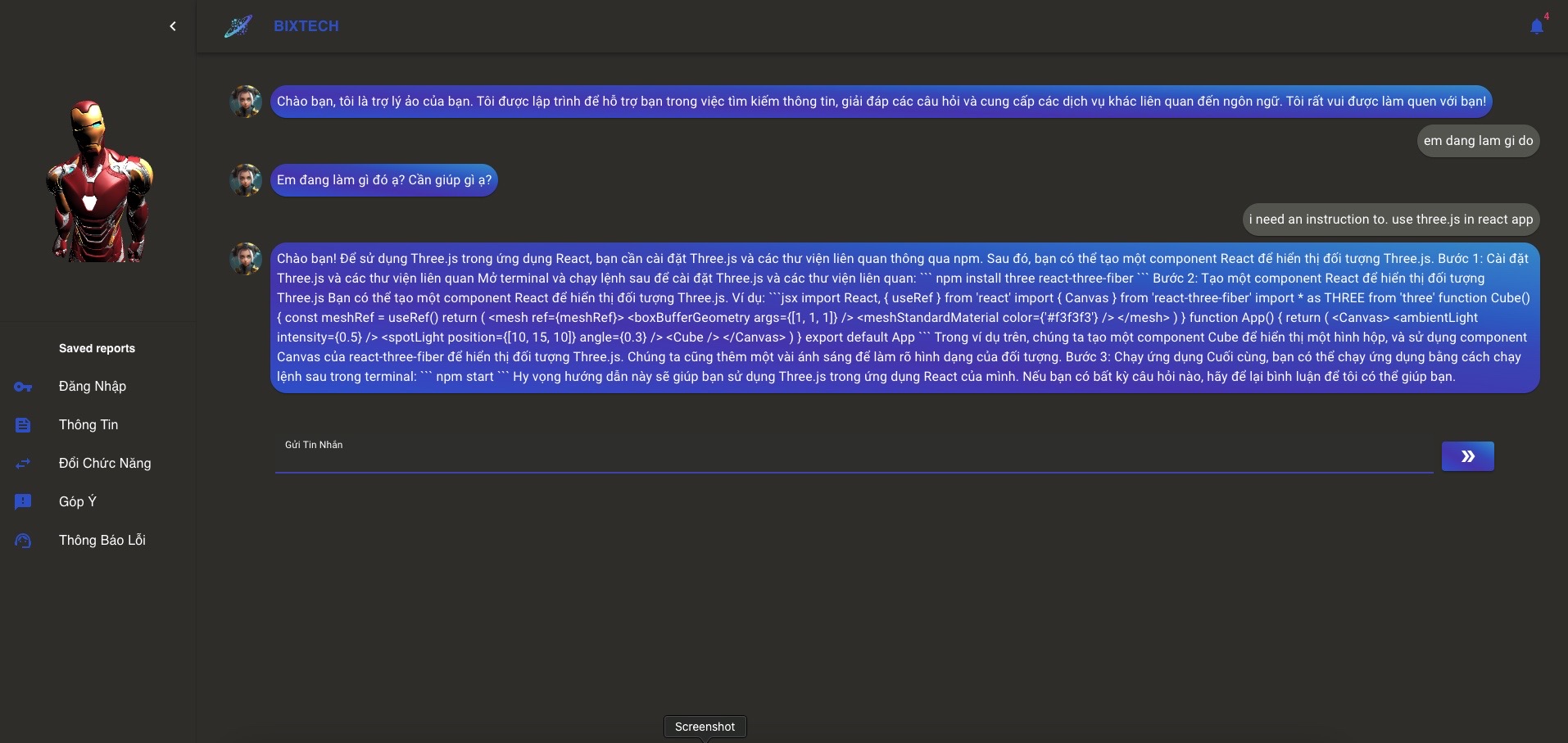This screenshot has width=1568, height=743.
Task: Choose Thông Báo Lỗi from the sidebar
Action: (102, 541)
